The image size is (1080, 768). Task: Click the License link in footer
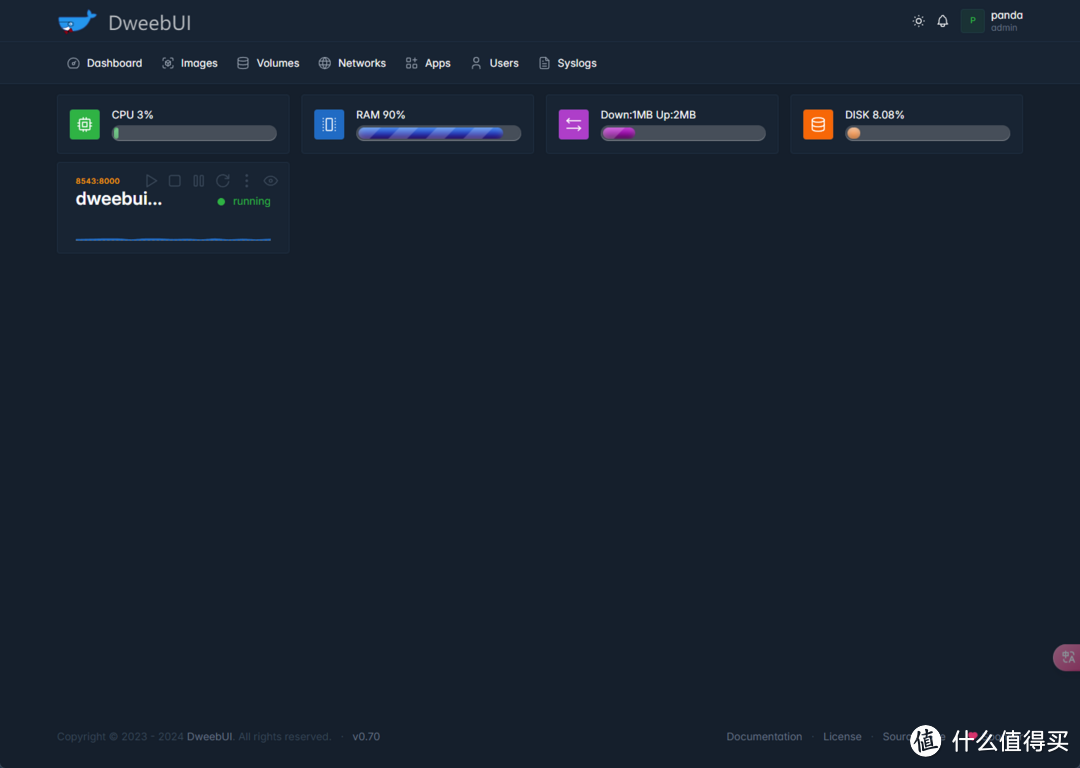click(842, 737)
